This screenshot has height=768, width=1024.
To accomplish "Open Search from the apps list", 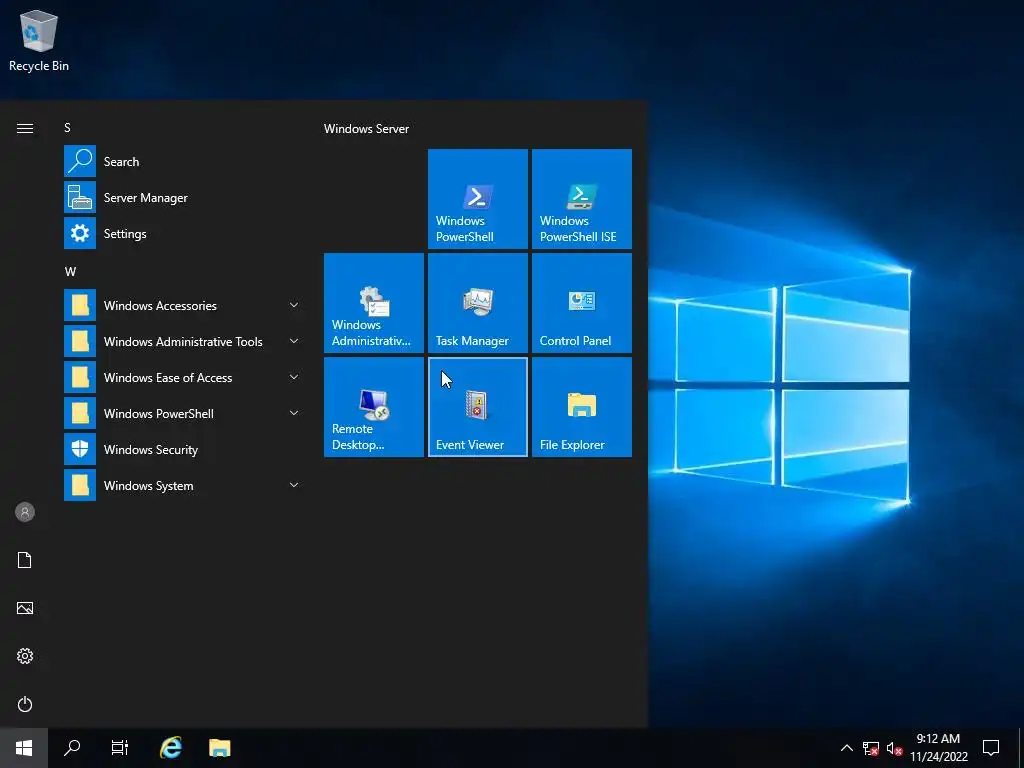I will (182, 161).
